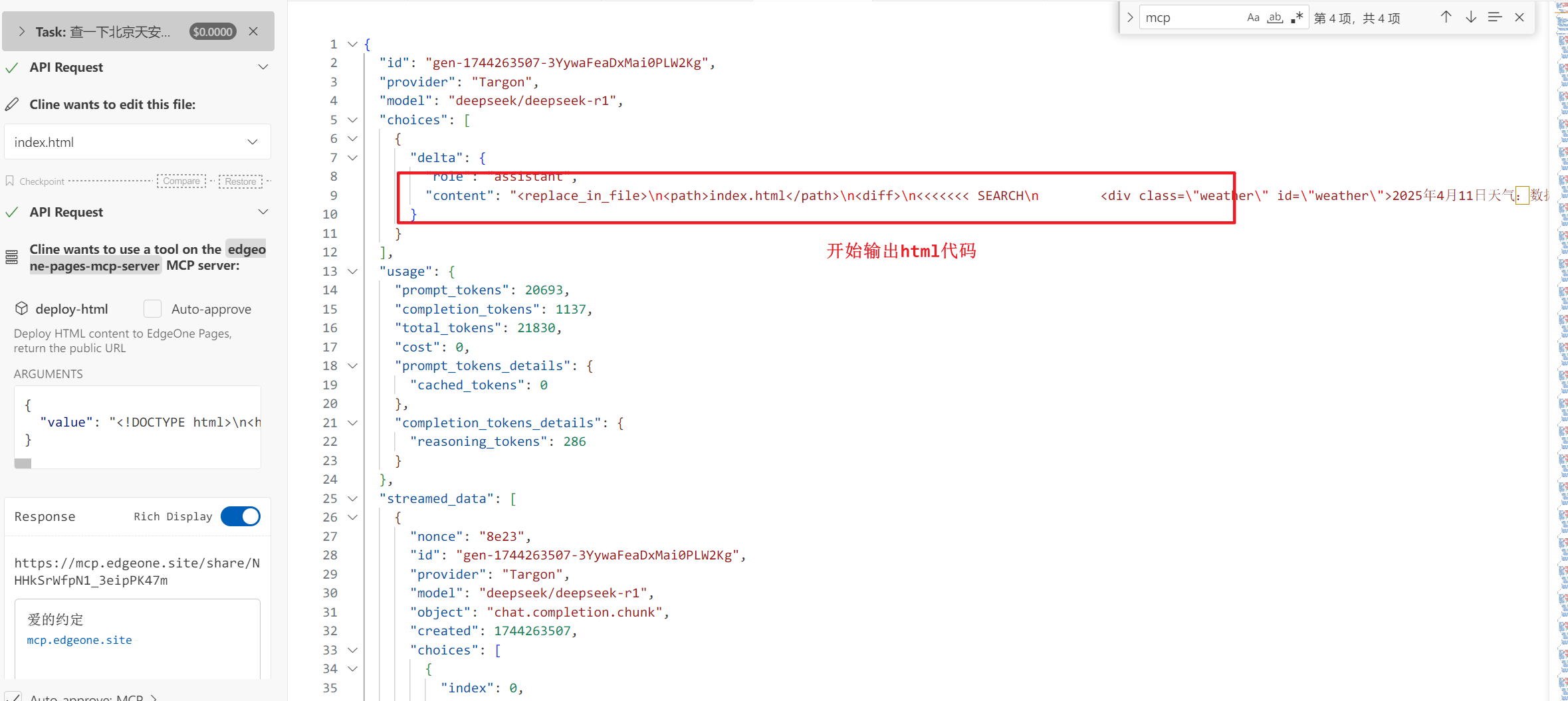Click the "content" key on line 9

click(x=460, y=195)
